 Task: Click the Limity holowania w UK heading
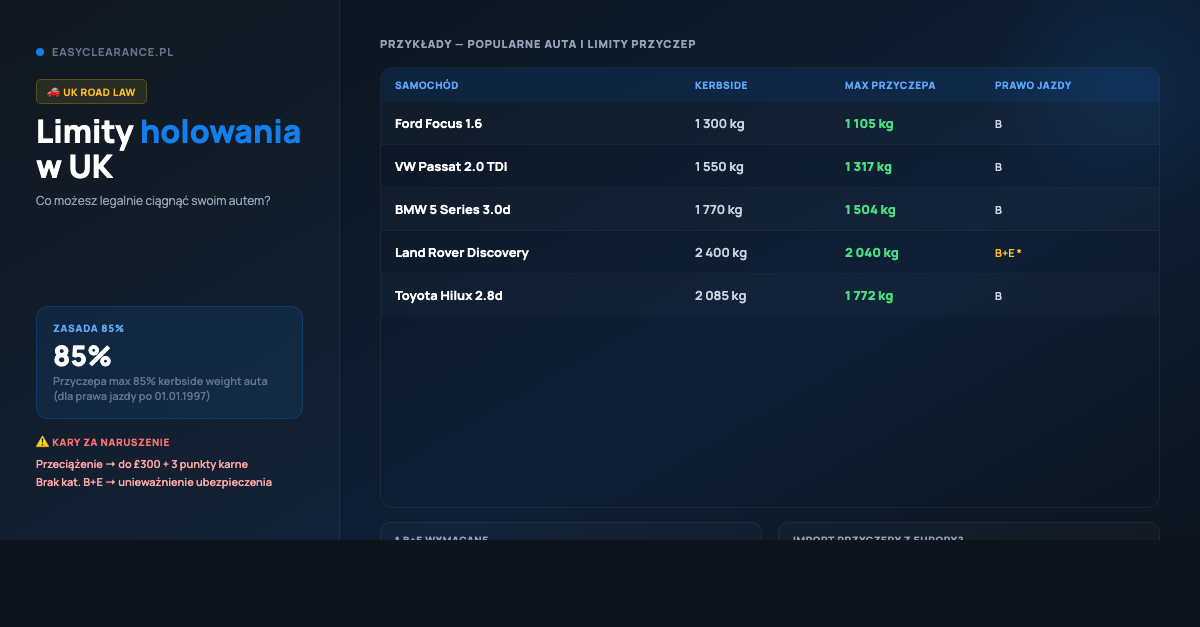pos(168,148)
